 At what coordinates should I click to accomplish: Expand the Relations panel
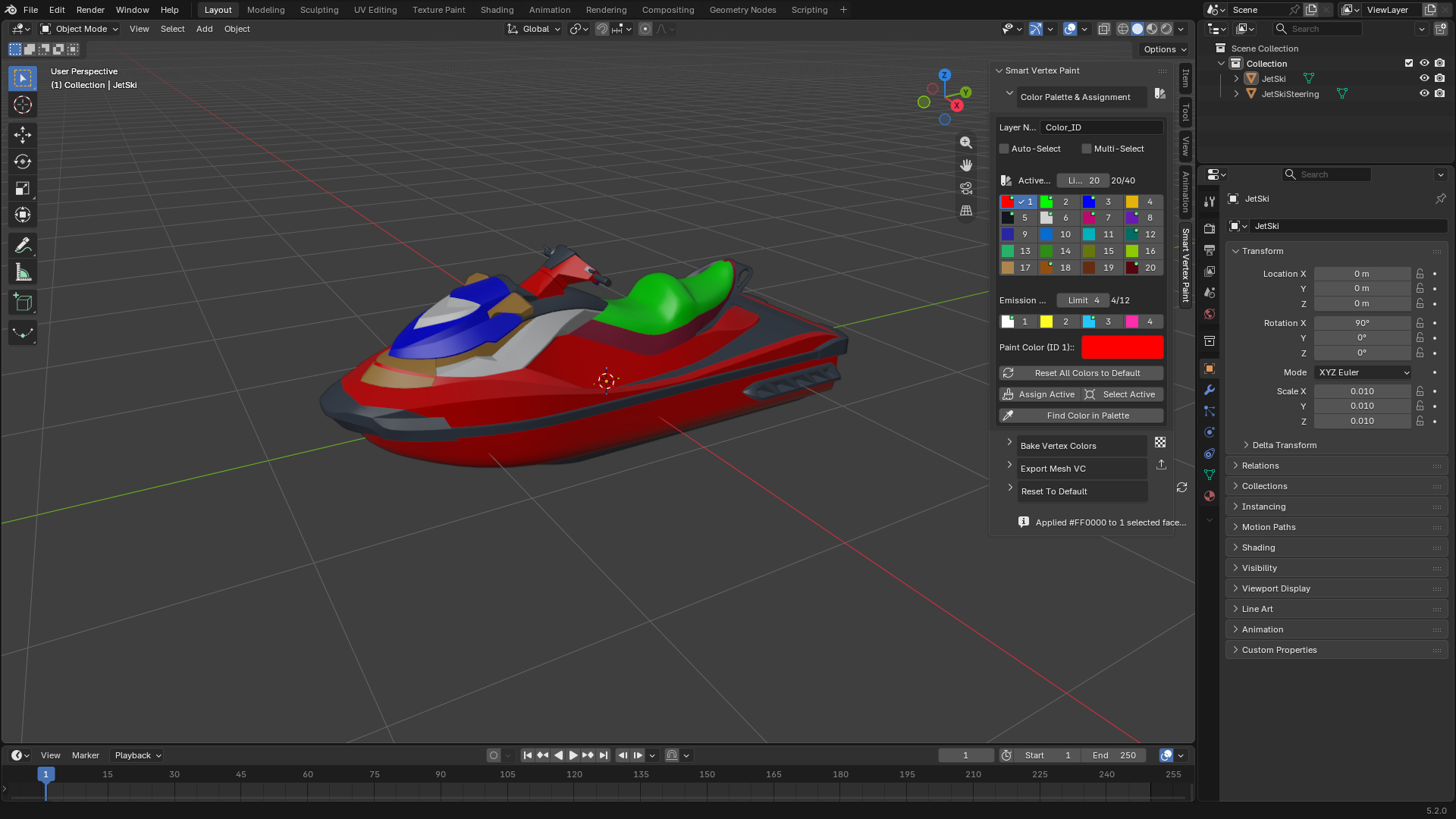click(x=1336, y=466)
